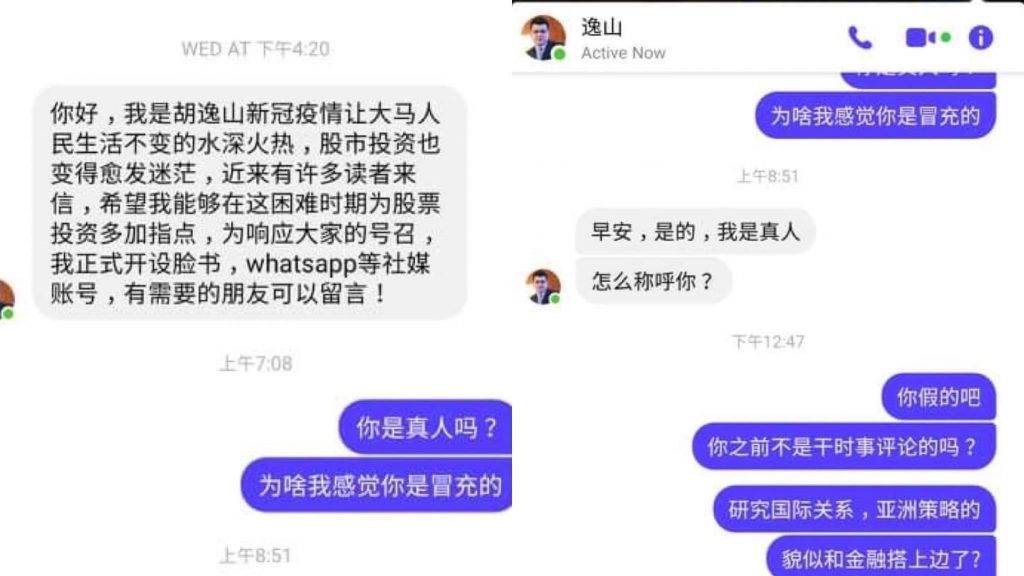Tap the 下午12:47 timestamp
The height and width of the screenshot is (576, 1024).
point(768,342)
